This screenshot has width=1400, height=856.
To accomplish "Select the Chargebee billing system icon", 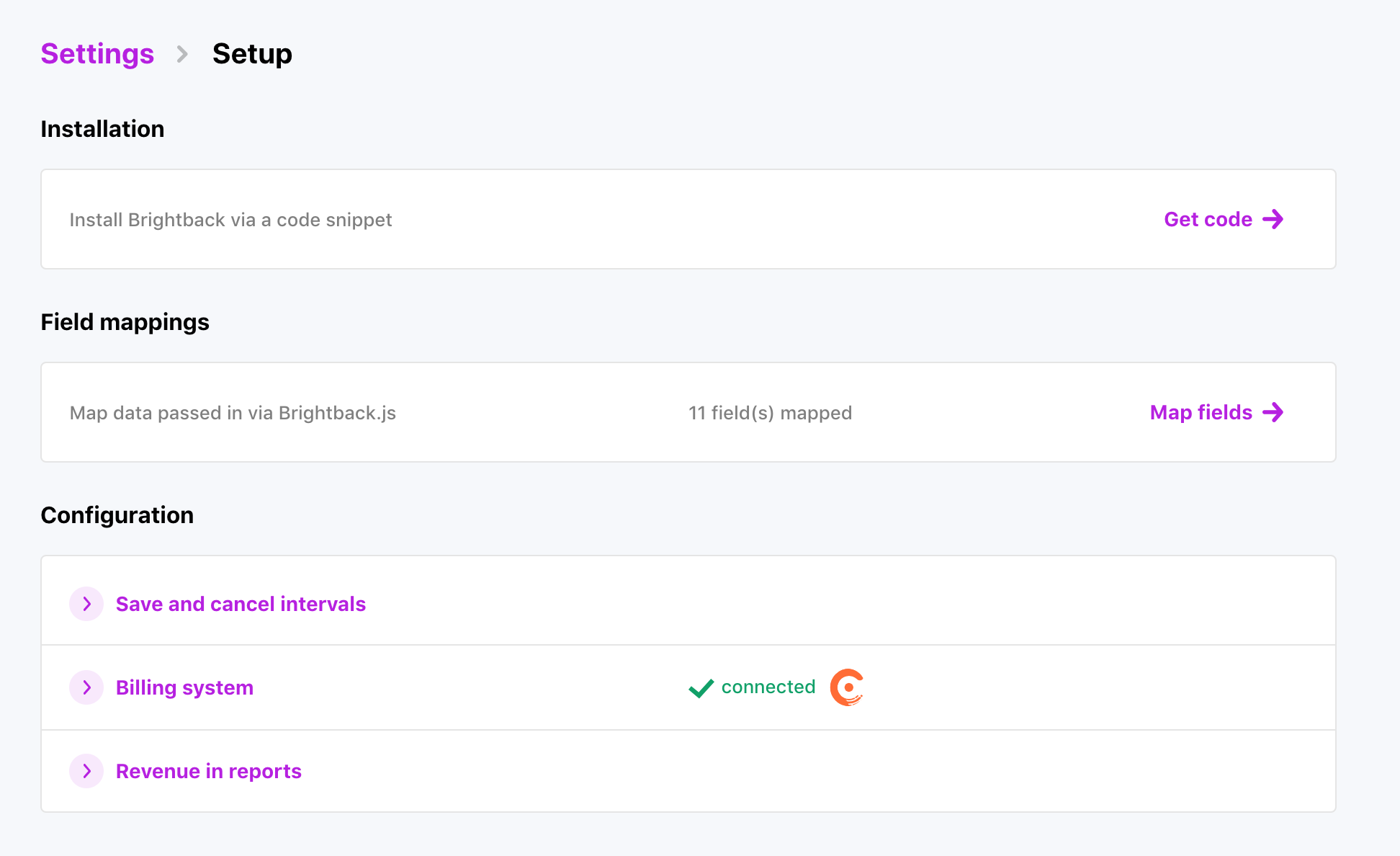I will [847, 687].
